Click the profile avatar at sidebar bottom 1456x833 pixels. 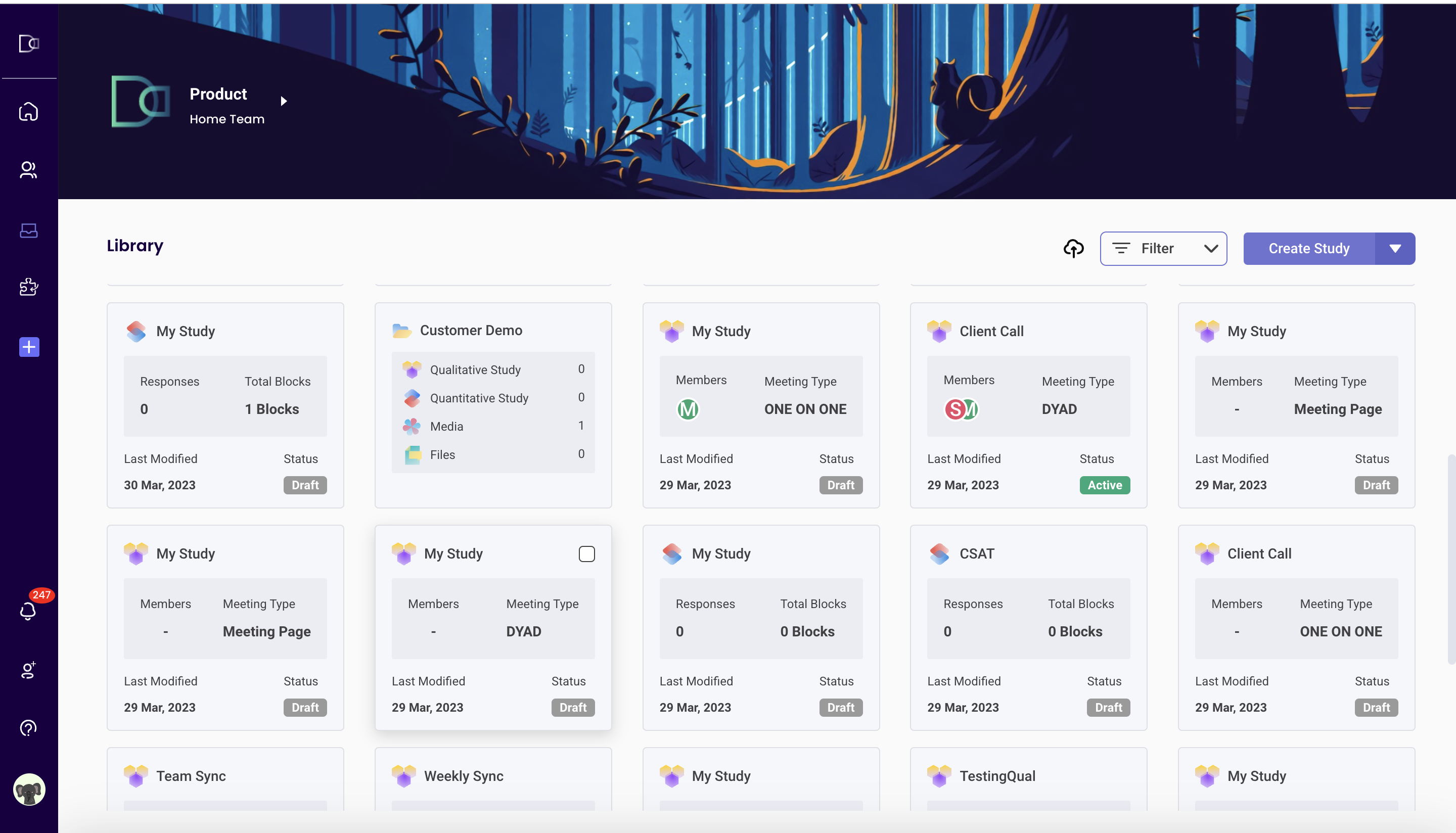tap(28, 790)
